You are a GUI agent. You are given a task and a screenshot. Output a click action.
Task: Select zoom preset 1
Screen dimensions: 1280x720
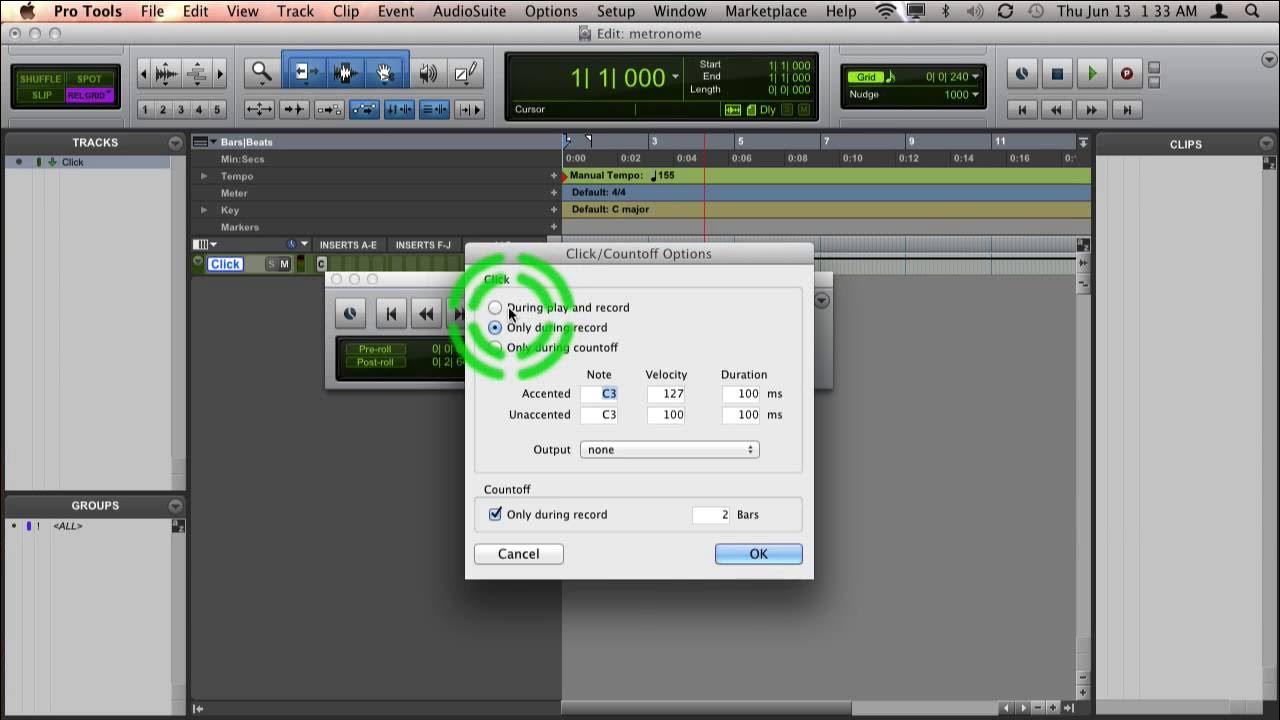pos(144,110)
